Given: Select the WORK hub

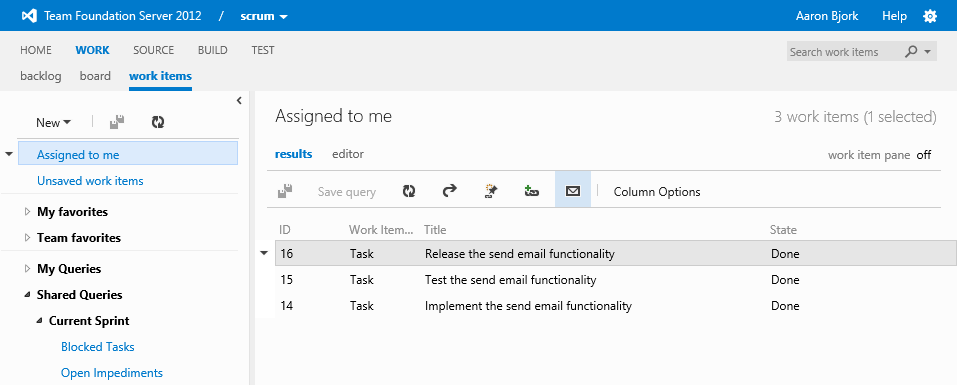Looking at the screenshot, I should [92, 50].
